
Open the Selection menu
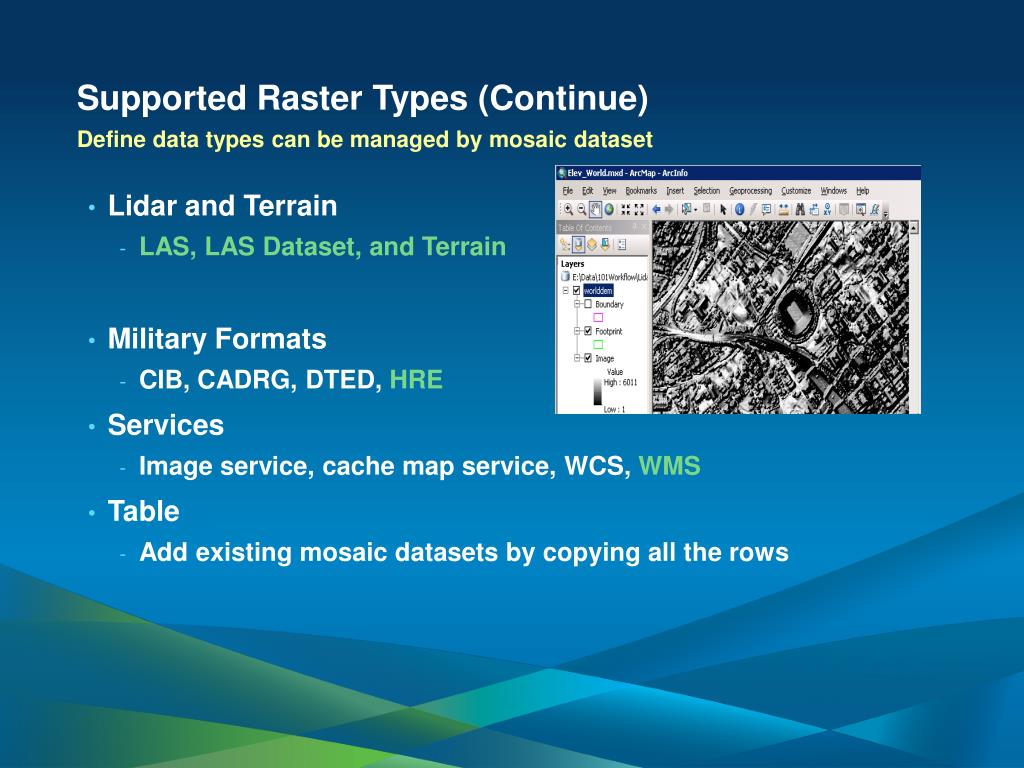pyautogui.click(x=707, y=191)
